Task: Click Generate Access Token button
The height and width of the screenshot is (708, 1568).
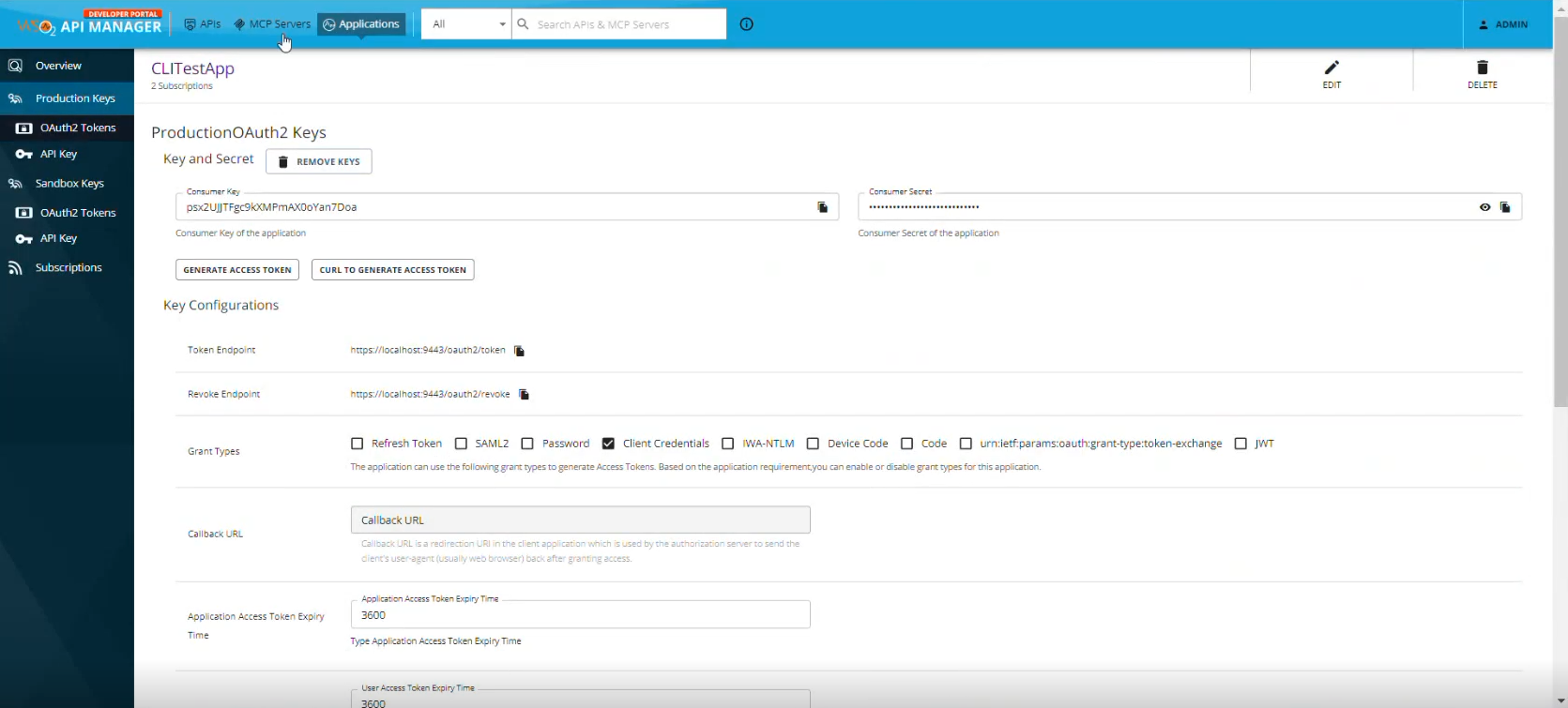Action: 237,270
